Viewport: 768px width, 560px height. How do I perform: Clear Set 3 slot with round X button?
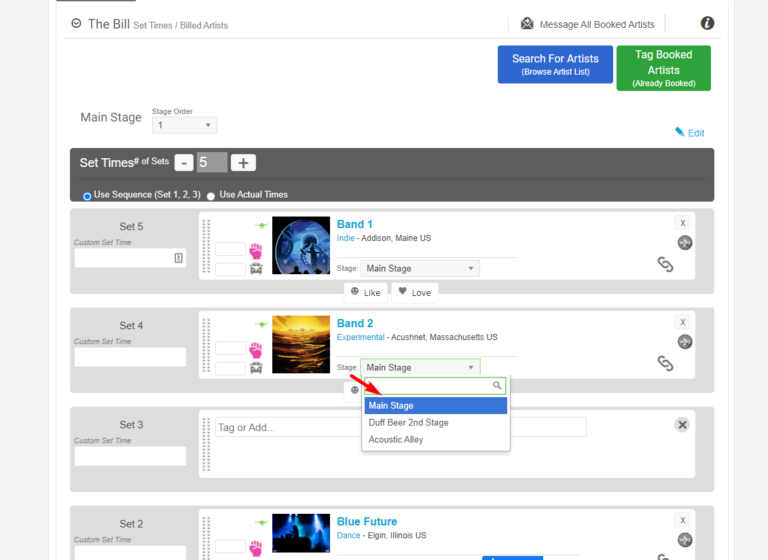point(682,424)
